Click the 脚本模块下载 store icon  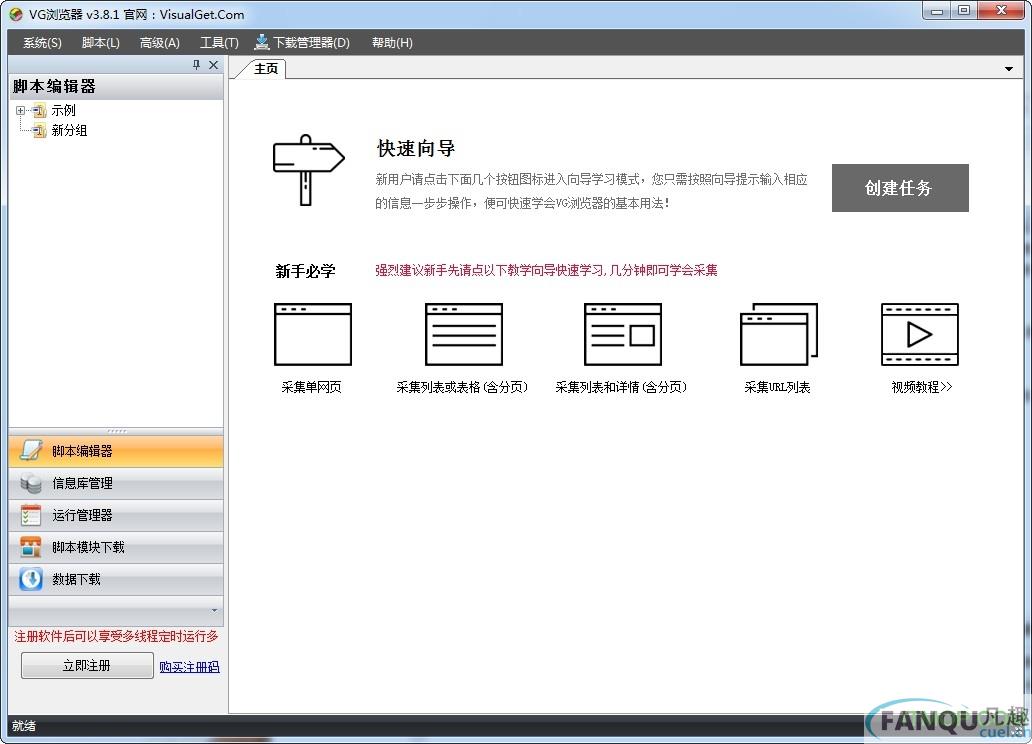[31, 547]
